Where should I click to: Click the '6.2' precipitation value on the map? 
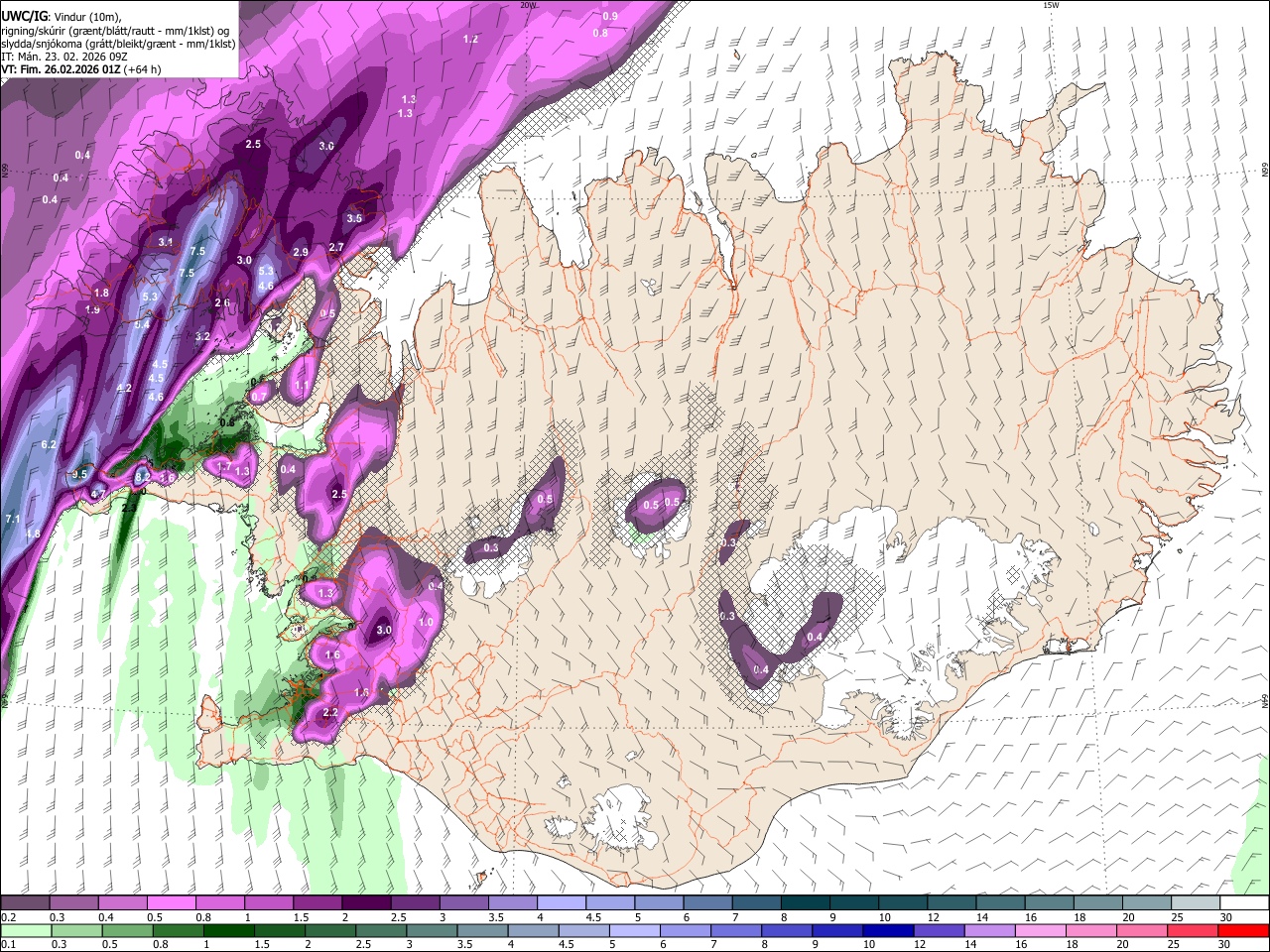tap(50, 445)
